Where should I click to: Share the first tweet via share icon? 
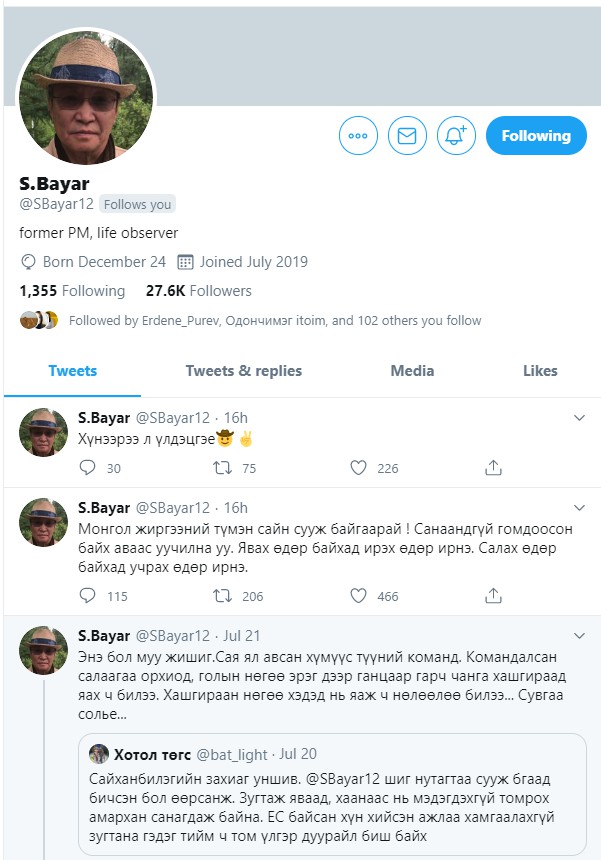pos(493,468)
